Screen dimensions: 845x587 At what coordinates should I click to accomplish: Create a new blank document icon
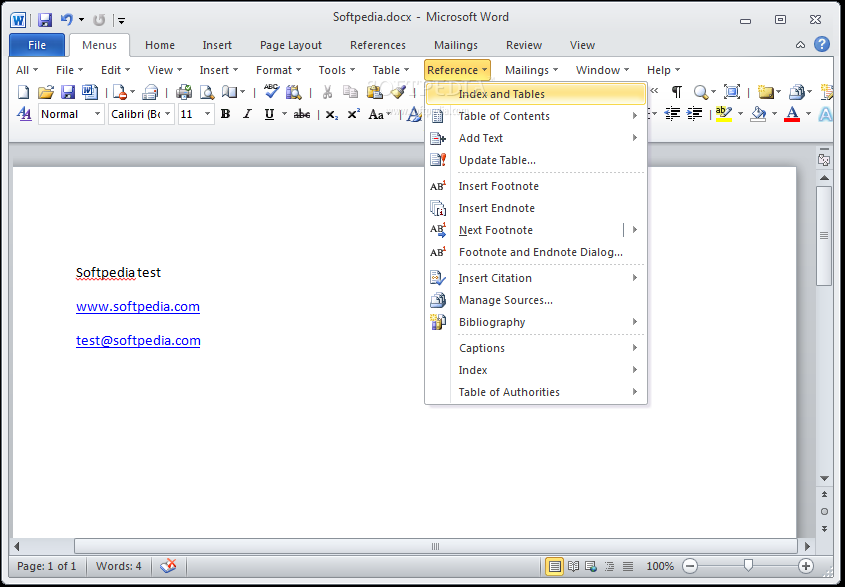click(24, 92)
